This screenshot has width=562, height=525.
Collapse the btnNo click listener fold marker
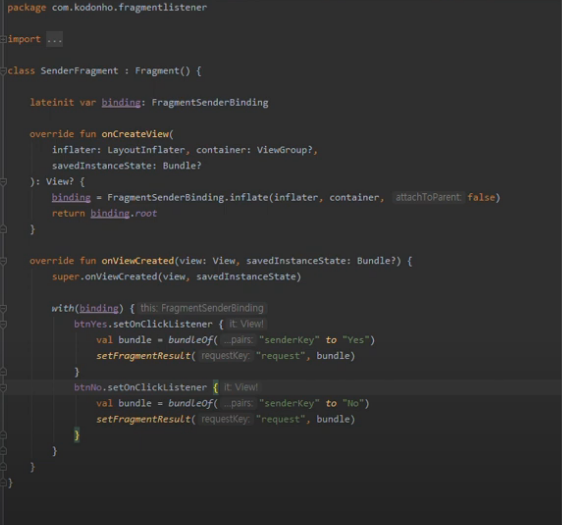click(3, 387)
